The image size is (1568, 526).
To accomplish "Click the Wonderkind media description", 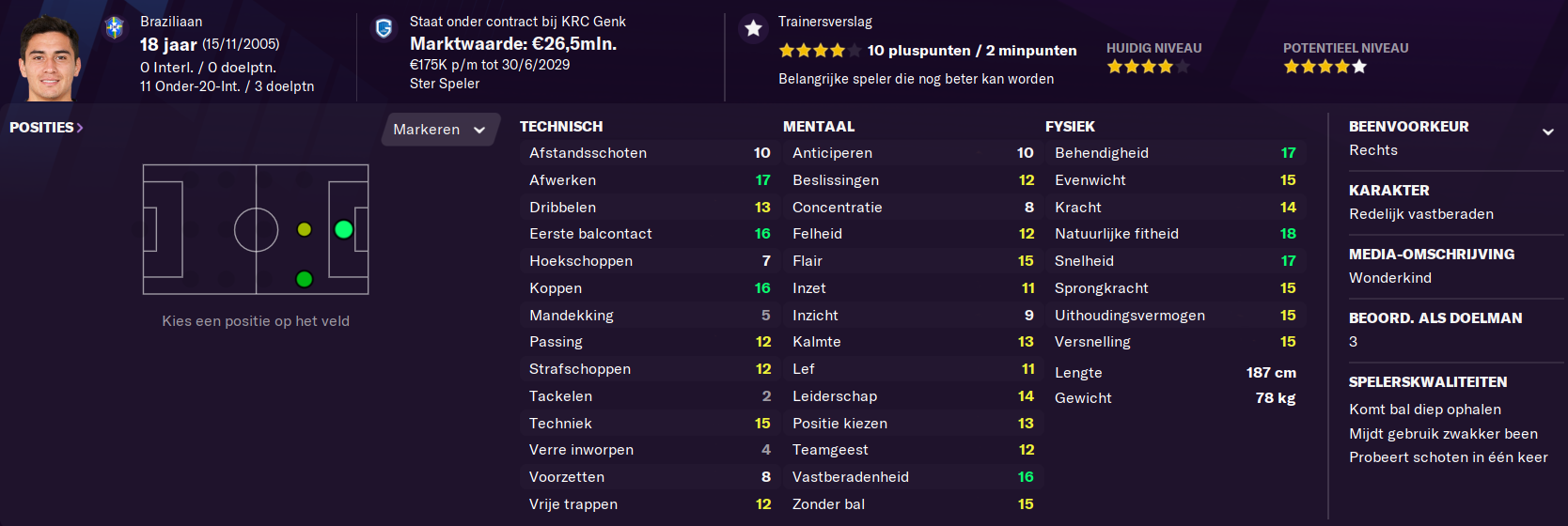I will [1390, 278].
